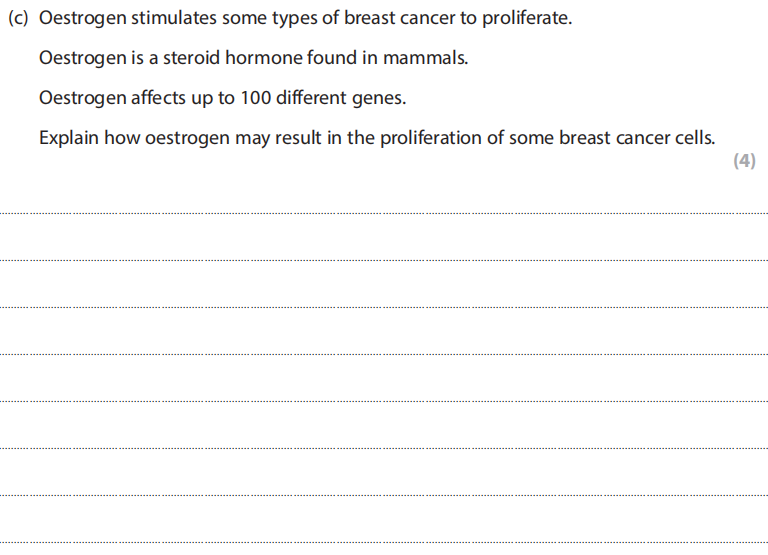Click the sixth dotted answer line

pyautogui.click(x=384, y=448)
